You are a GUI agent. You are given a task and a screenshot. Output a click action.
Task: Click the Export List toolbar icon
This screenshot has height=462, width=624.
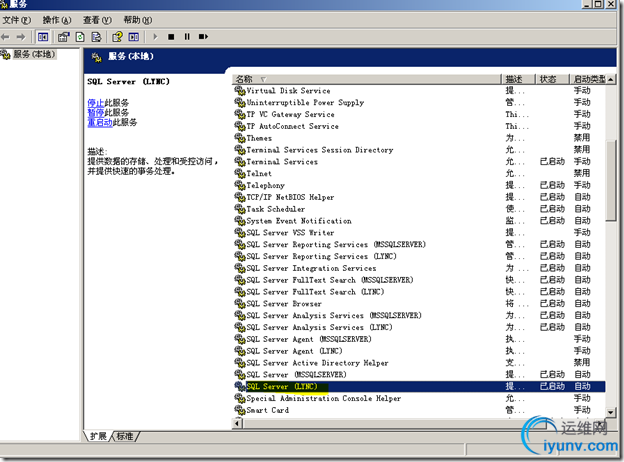[x=96, y=37]
